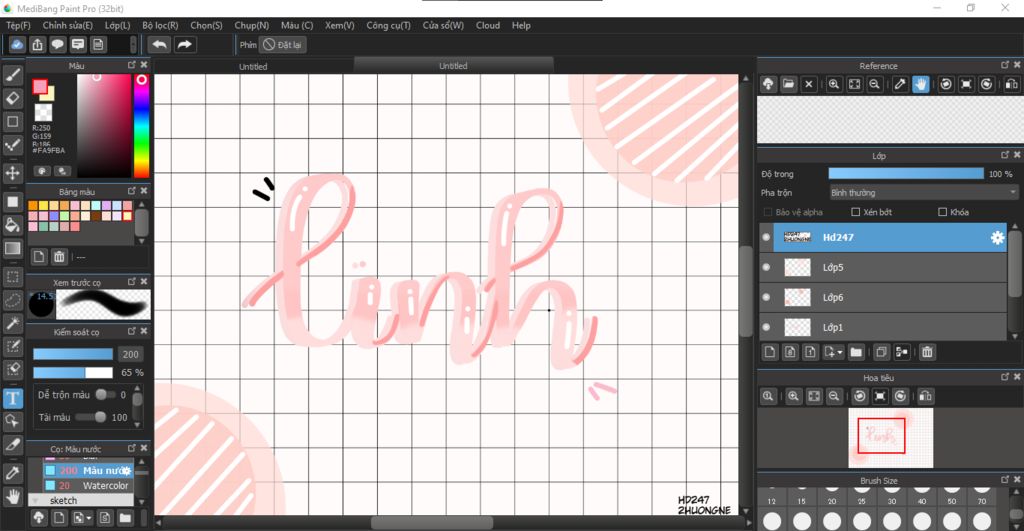The image size is (1024, 531).
Task: Select the Watercolor brush entry
Action: pyautogui.click(x=88, y=485)
